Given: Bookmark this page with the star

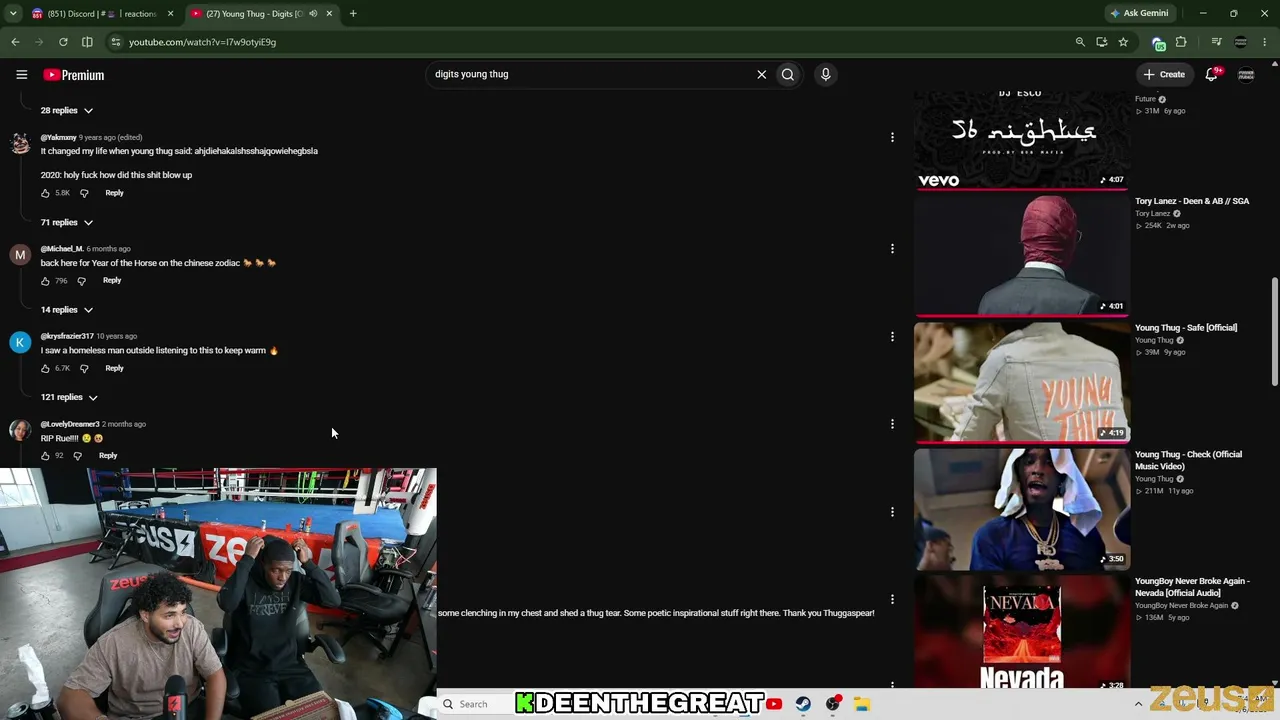Looking at the screenshot, I should [x=1123, y=42].
